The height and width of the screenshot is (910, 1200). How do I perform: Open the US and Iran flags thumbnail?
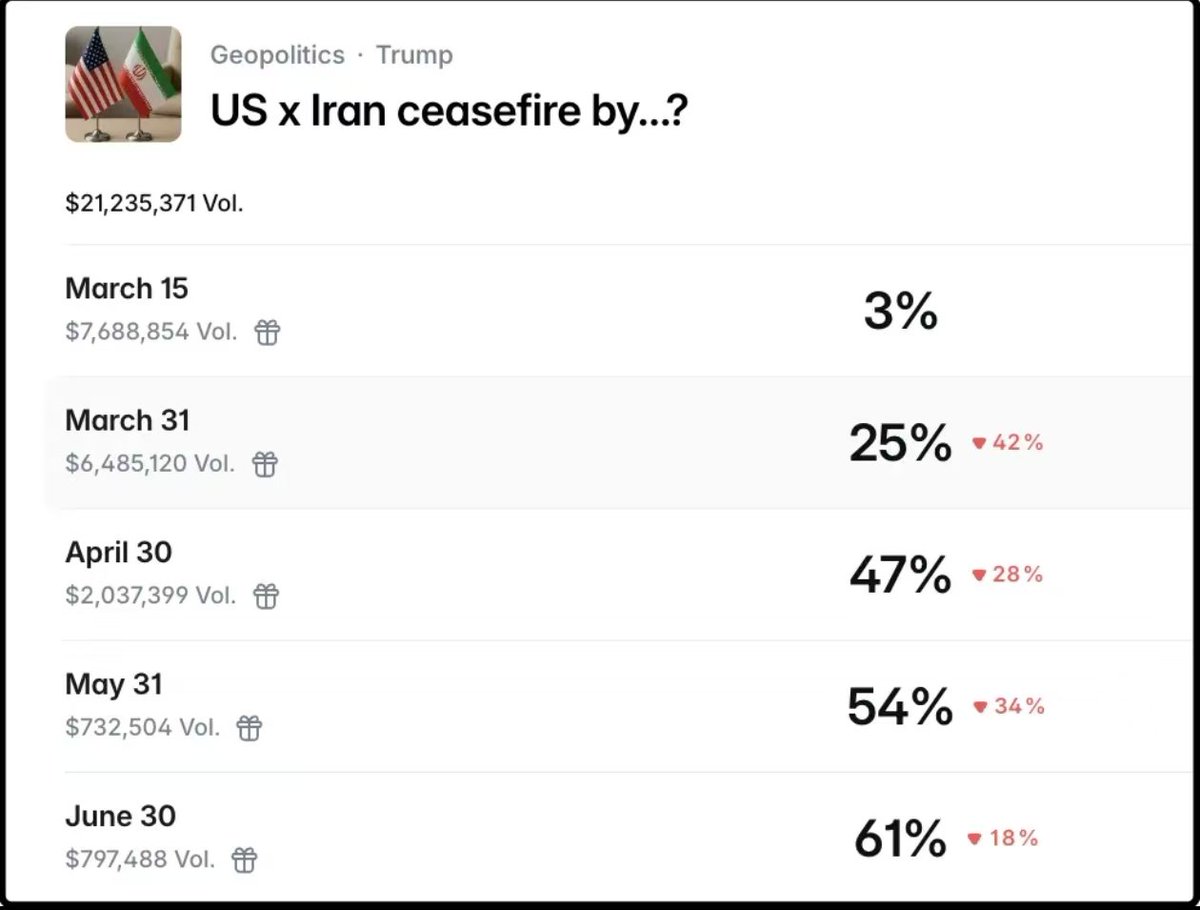[123, 84]
